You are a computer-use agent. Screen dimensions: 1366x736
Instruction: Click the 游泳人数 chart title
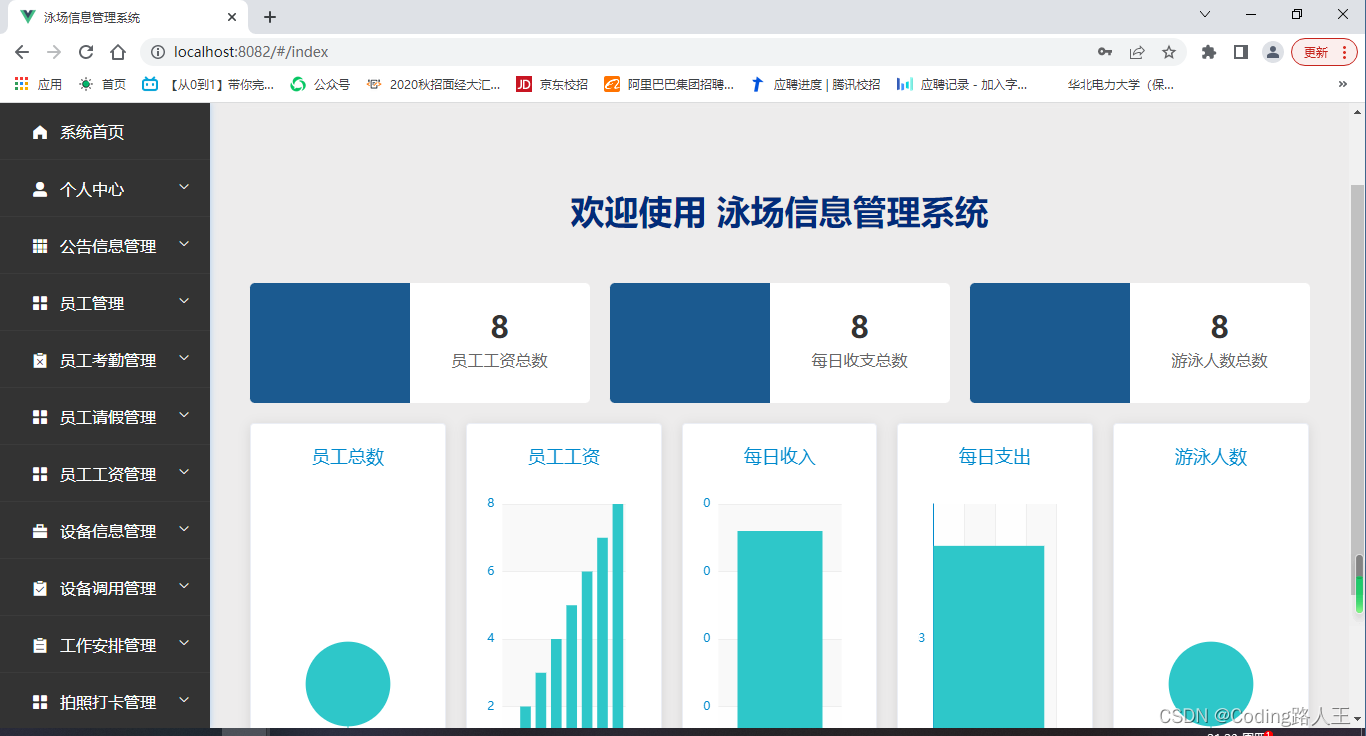pyautogui.click(x=1211, y=457)
